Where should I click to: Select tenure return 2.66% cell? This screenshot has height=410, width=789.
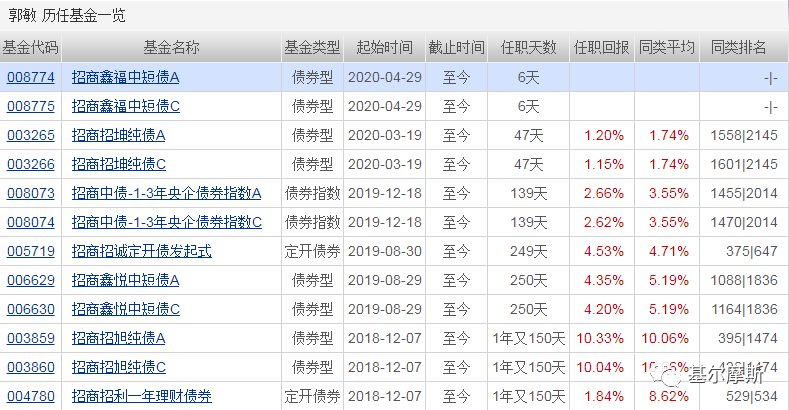(x=604, y=193)
